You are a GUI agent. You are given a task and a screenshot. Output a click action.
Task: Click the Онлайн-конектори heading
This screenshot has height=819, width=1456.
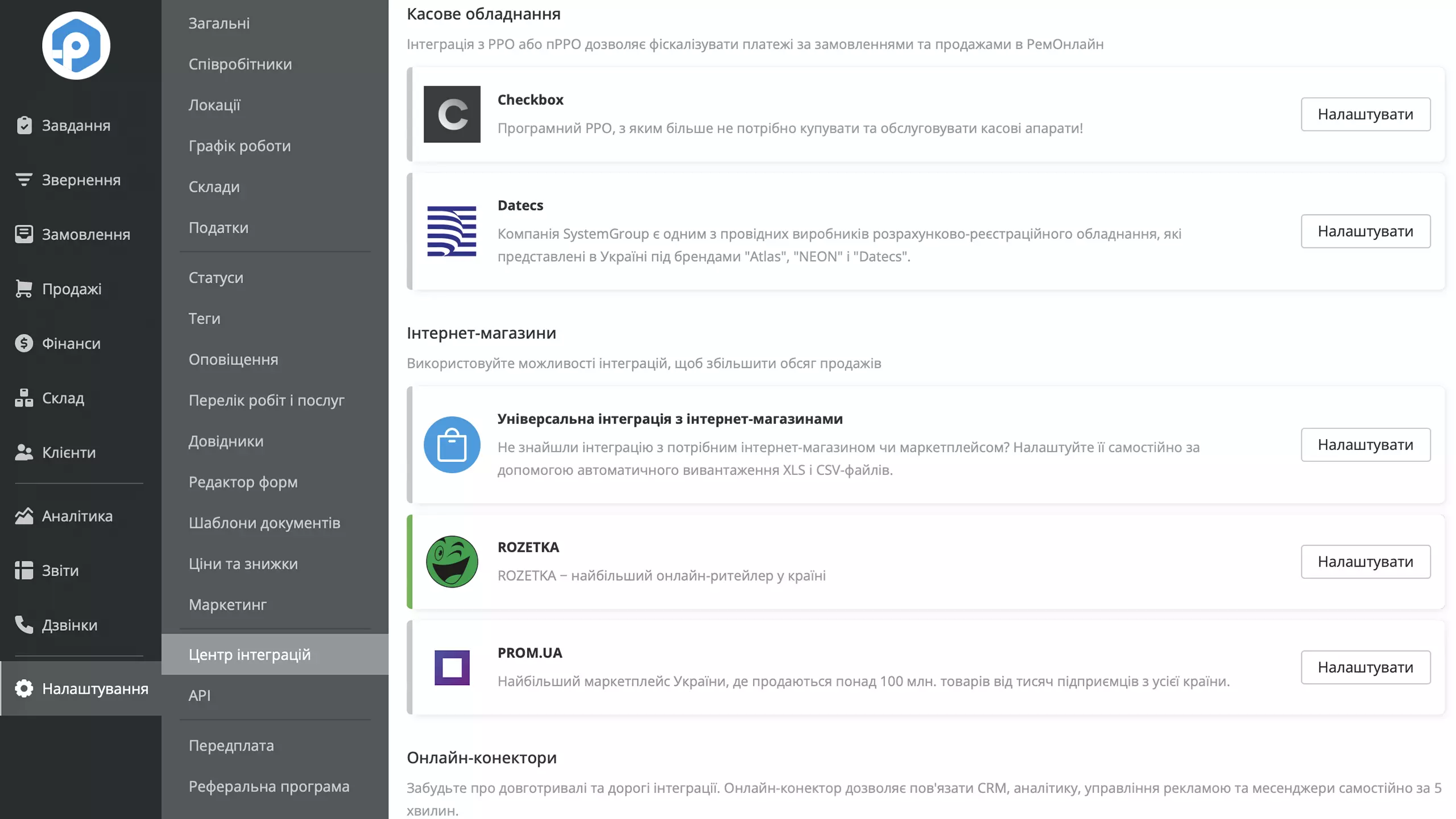click(x=482, y=758)
